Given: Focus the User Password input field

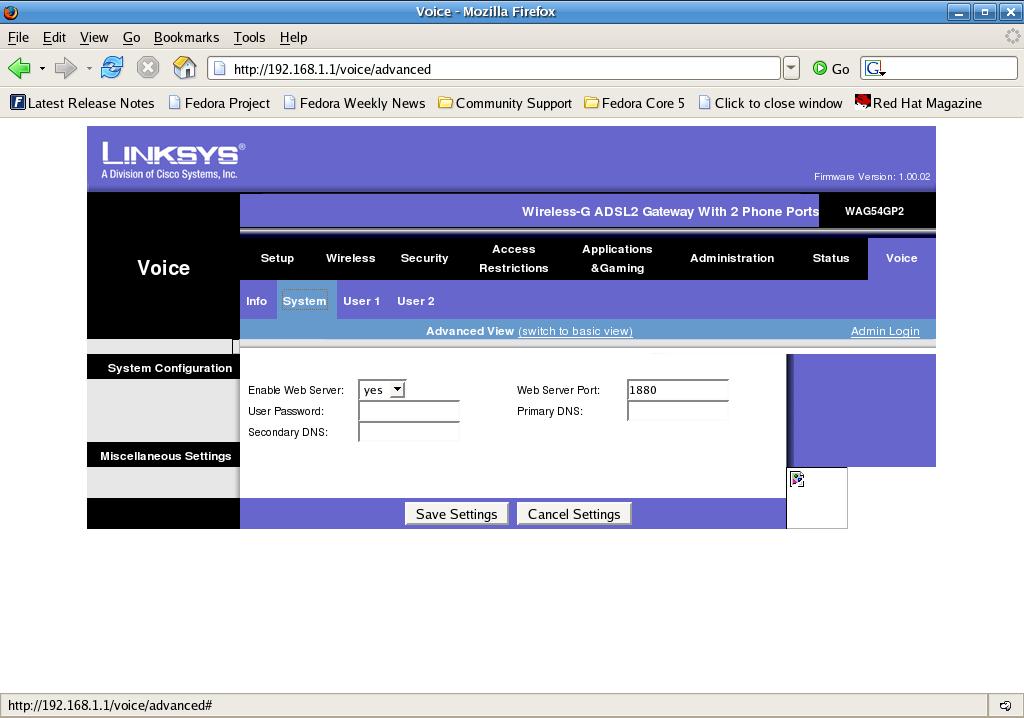Looking at the screenshot, I should (x=408, y=411).
